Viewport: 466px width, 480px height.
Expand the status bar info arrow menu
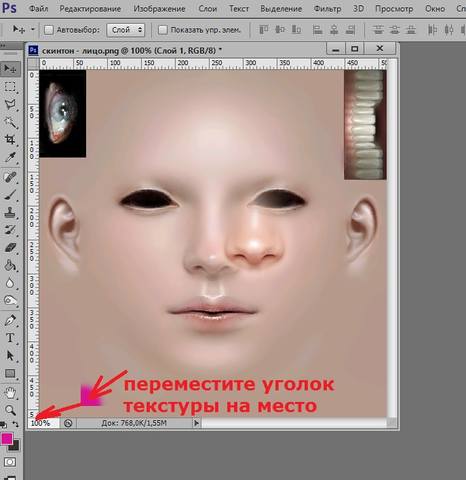click(196, 423)
